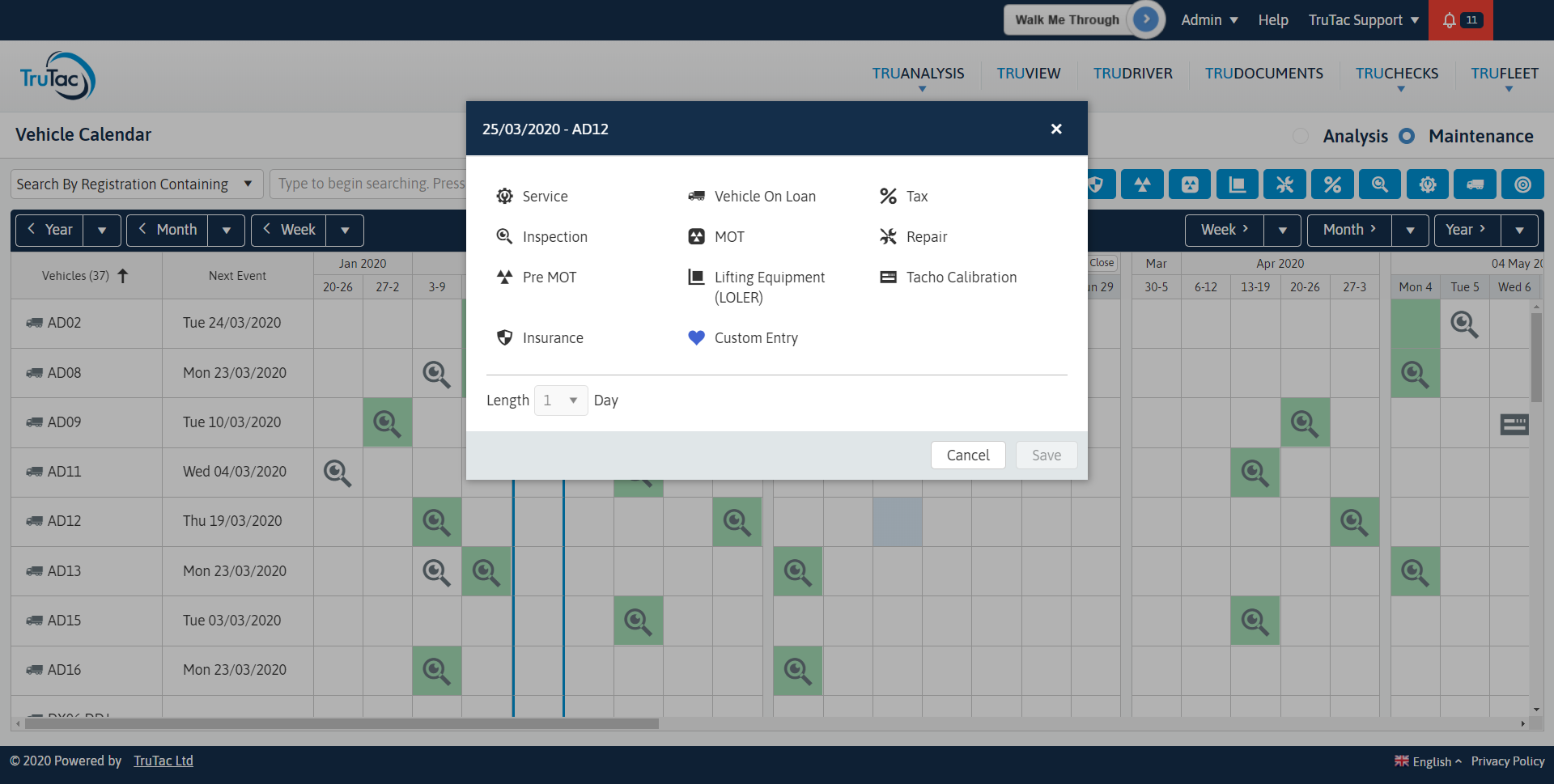Choose the MOT event type
Viewport: 1554px width, 784px height.
tap(716, 236)
